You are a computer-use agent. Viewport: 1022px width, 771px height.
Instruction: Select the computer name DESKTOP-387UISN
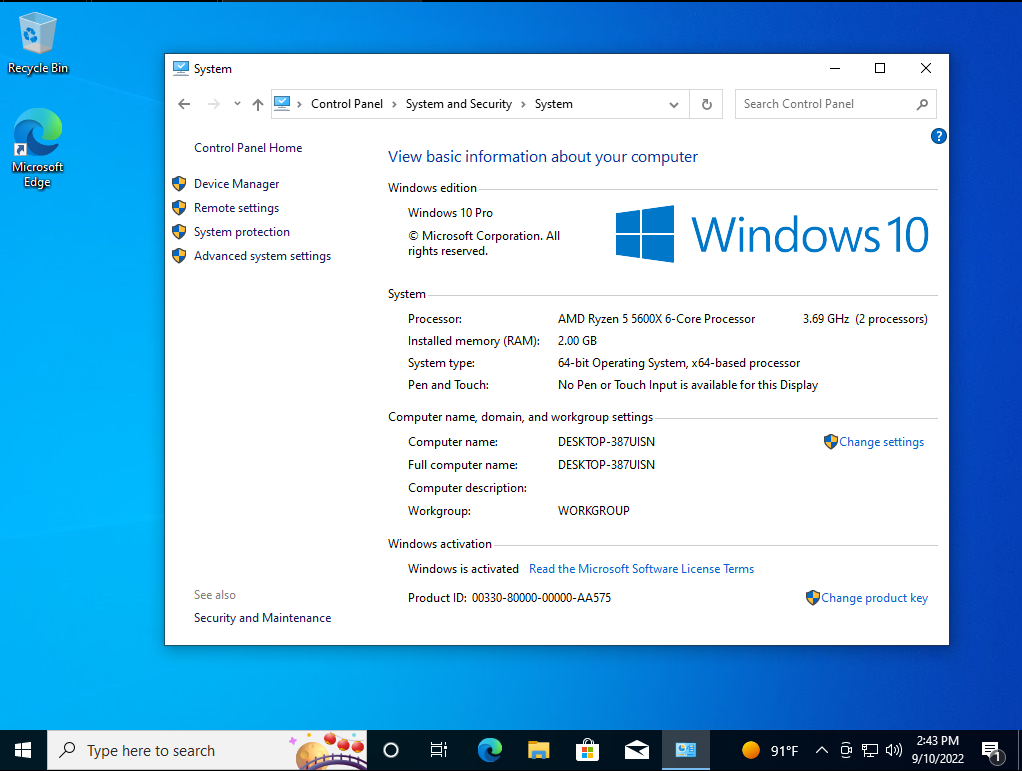606,442
